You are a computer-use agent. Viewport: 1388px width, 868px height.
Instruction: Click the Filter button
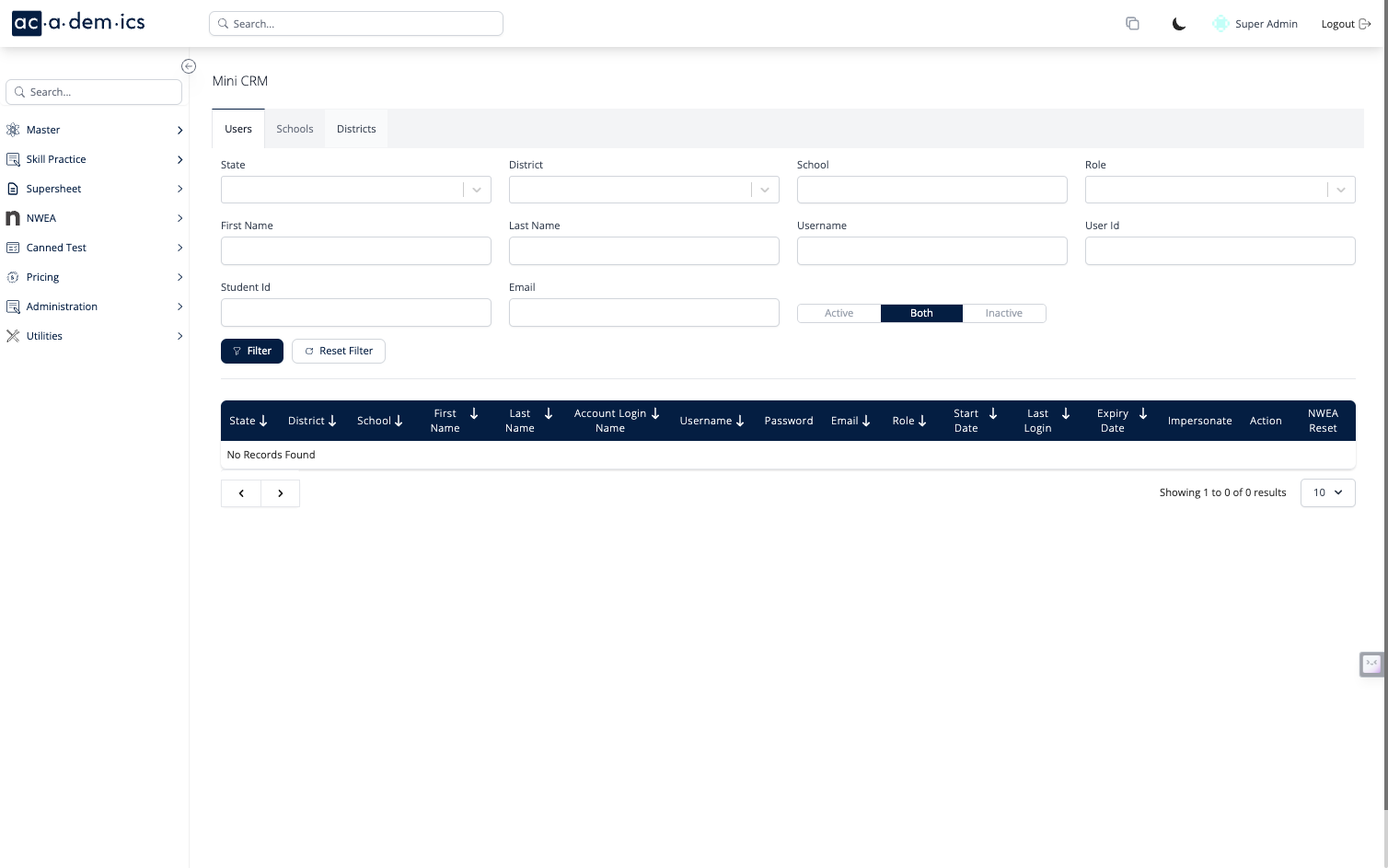pyautogui.click(x=252, y=351)
